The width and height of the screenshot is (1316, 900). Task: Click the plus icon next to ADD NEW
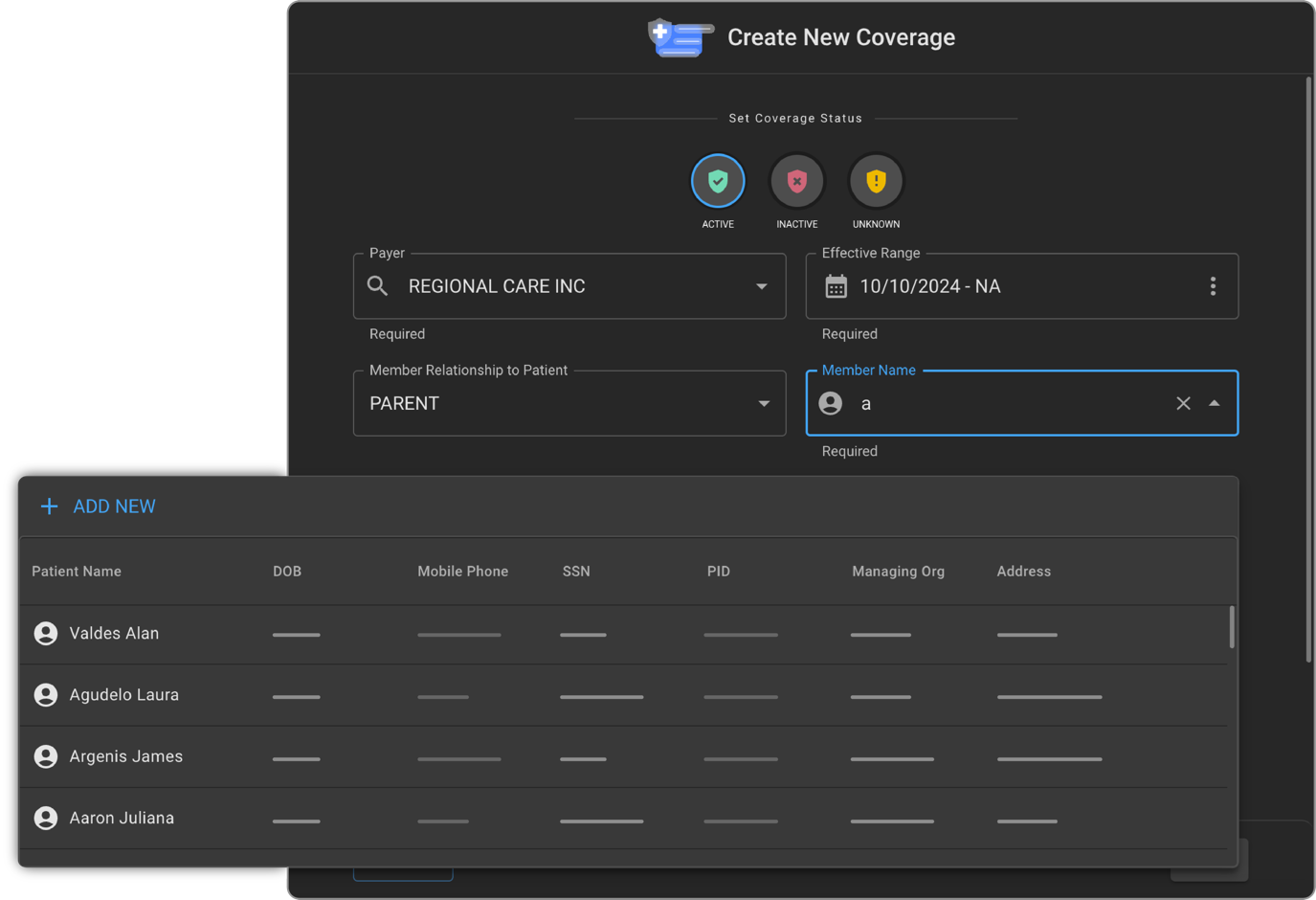coord(50,506)
